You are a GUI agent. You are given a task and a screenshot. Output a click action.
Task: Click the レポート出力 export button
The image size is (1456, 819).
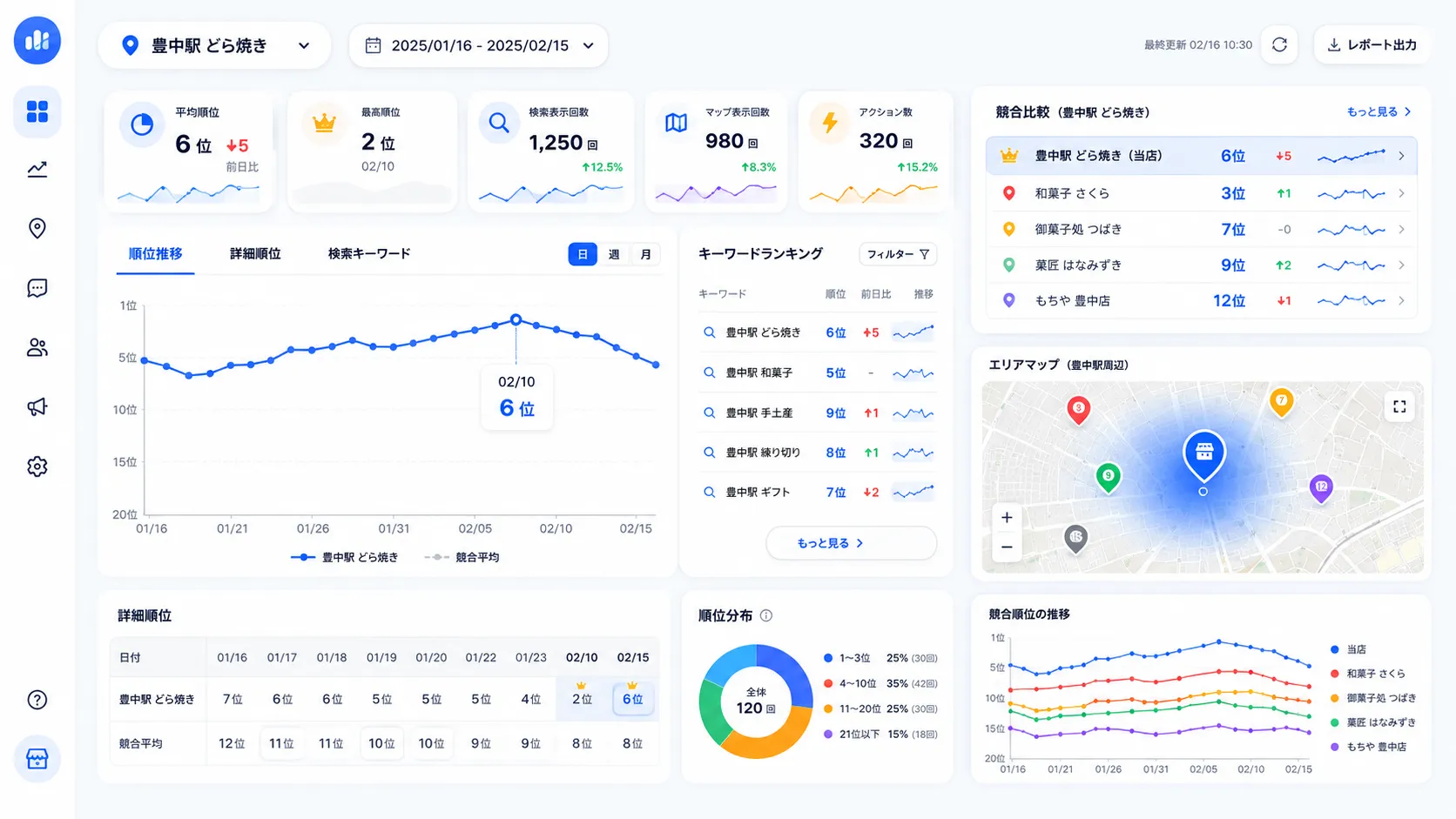coord(1372,44)
